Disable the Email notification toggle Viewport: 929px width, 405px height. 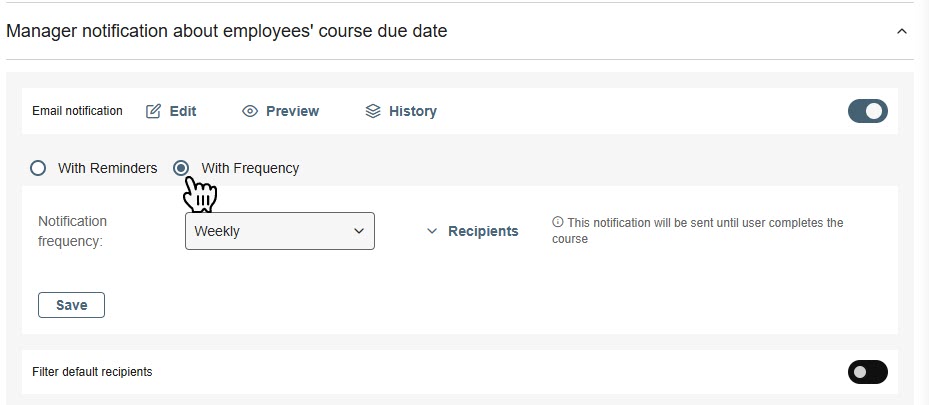867,111
